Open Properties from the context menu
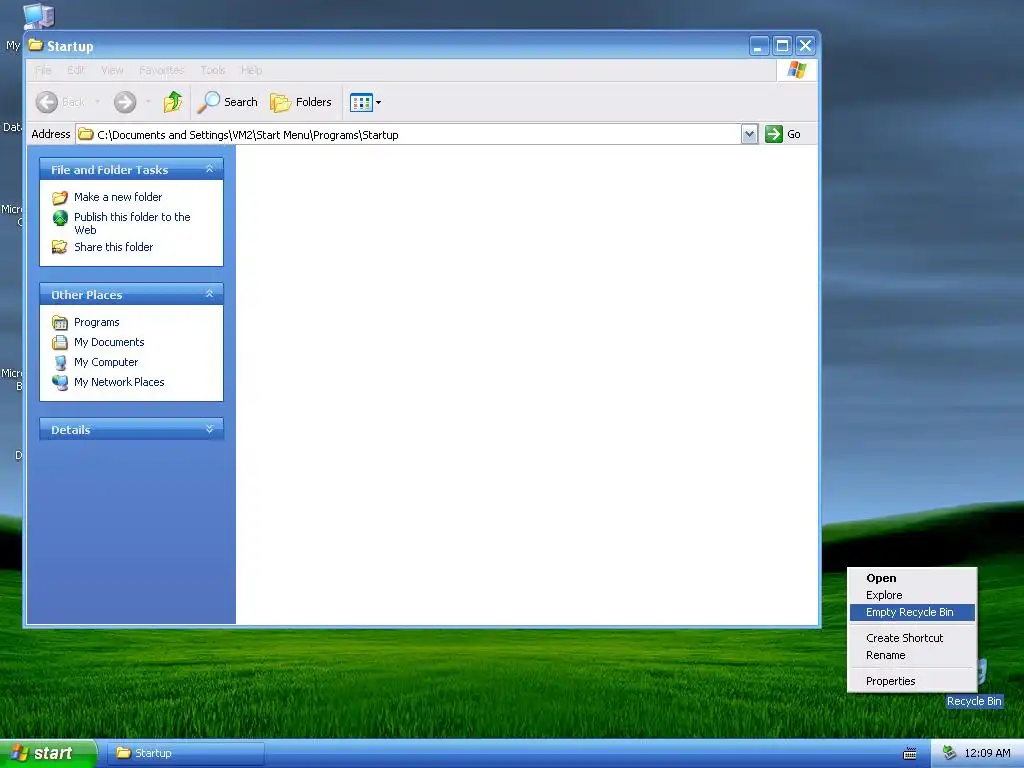 click(x=912, y=681)
